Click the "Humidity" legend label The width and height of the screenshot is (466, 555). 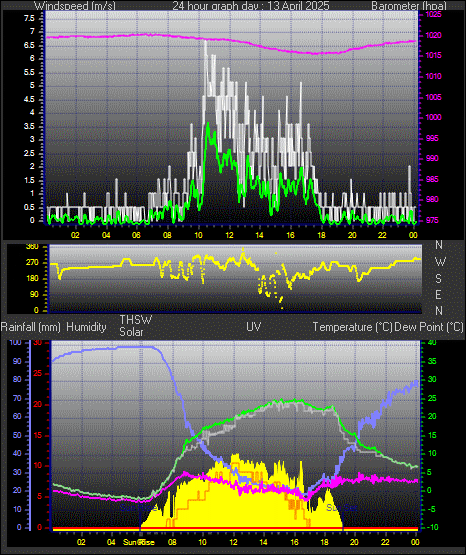click(x=86, y=327)
